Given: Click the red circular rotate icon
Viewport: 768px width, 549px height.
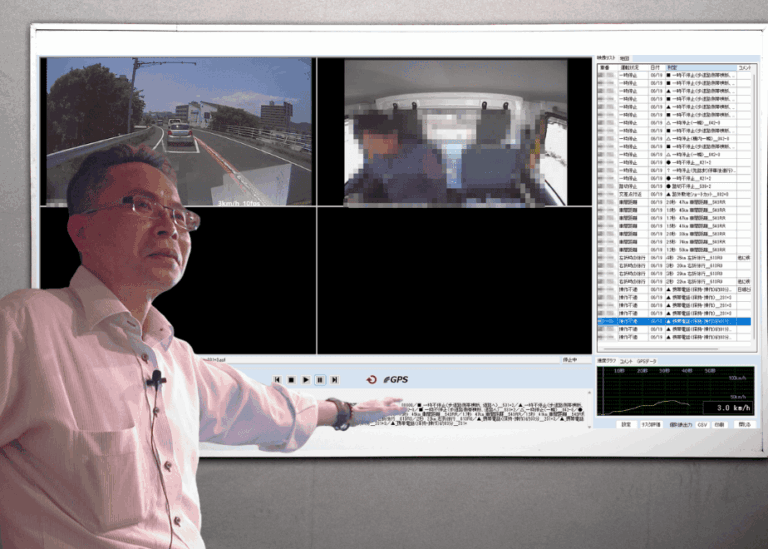Looking at the screenshot, I should [372, 380].
